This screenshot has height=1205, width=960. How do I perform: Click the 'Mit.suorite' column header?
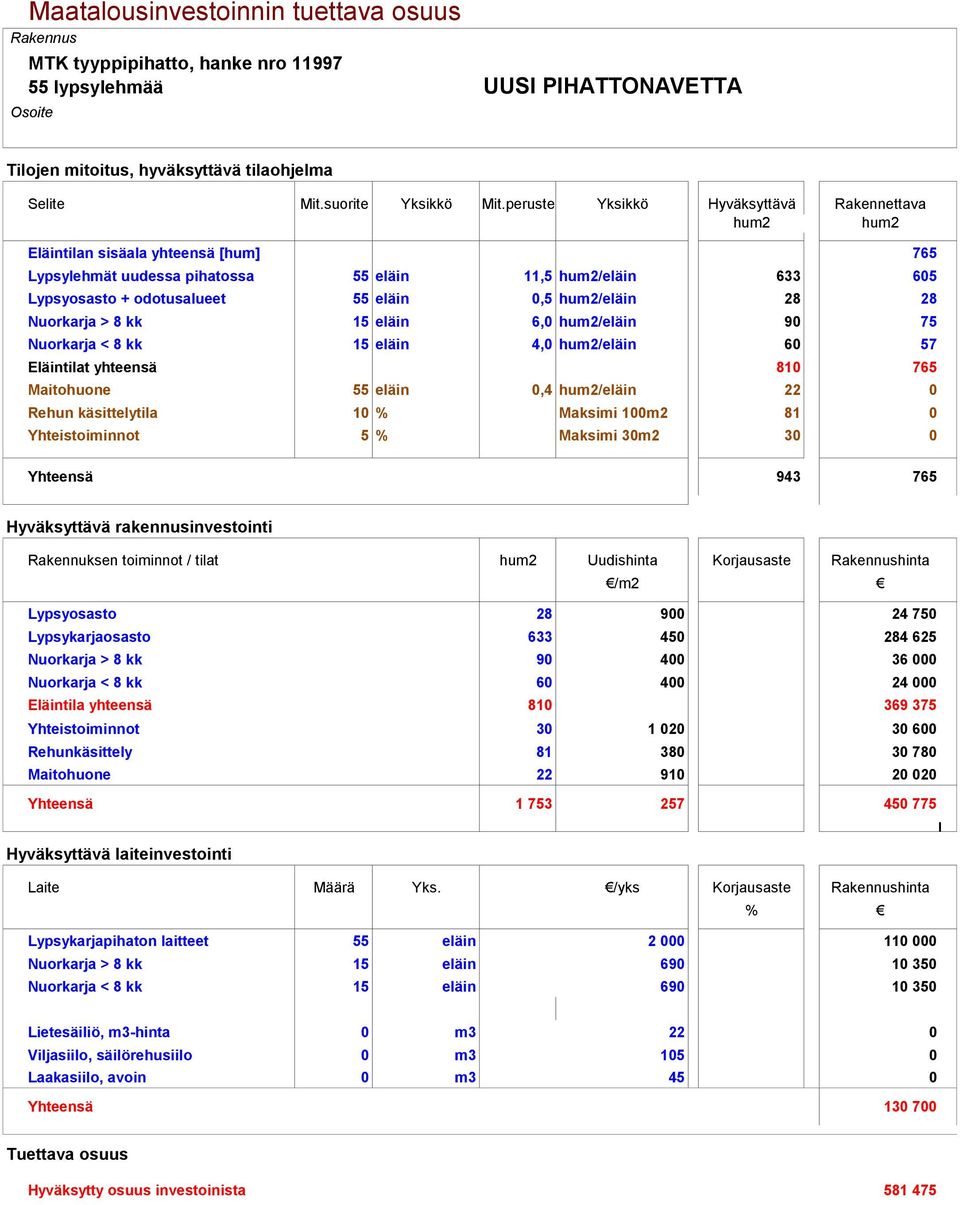pos(334,204)
